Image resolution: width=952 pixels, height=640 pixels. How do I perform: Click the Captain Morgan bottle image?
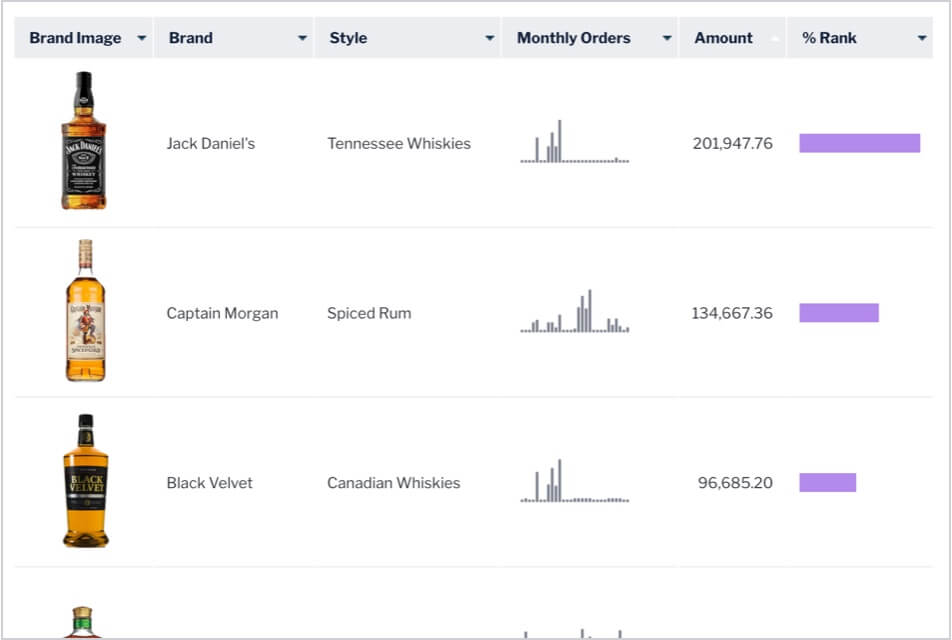[x=85, y=311]
